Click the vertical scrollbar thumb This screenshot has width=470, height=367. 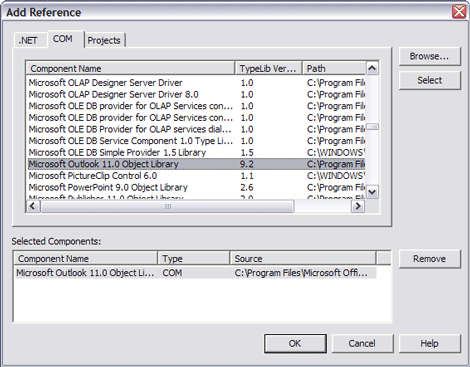click(x=372, y=127)
